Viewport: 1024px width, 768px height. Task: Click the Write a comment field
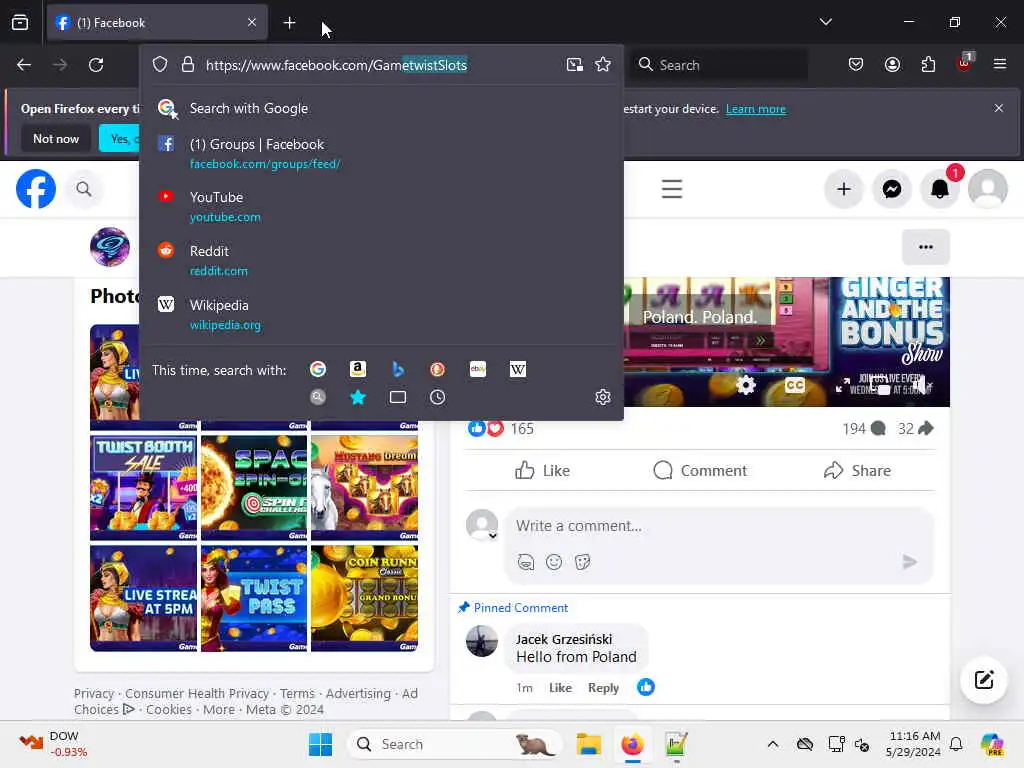718,526
